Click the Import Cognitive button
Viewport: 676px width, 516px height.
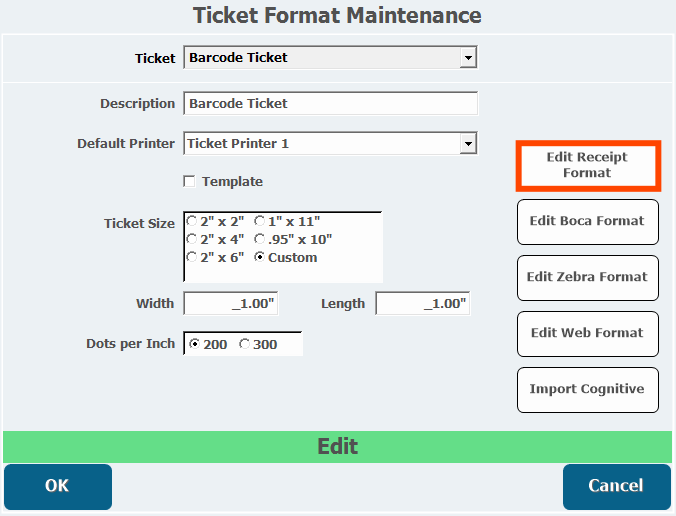[588, 390]
